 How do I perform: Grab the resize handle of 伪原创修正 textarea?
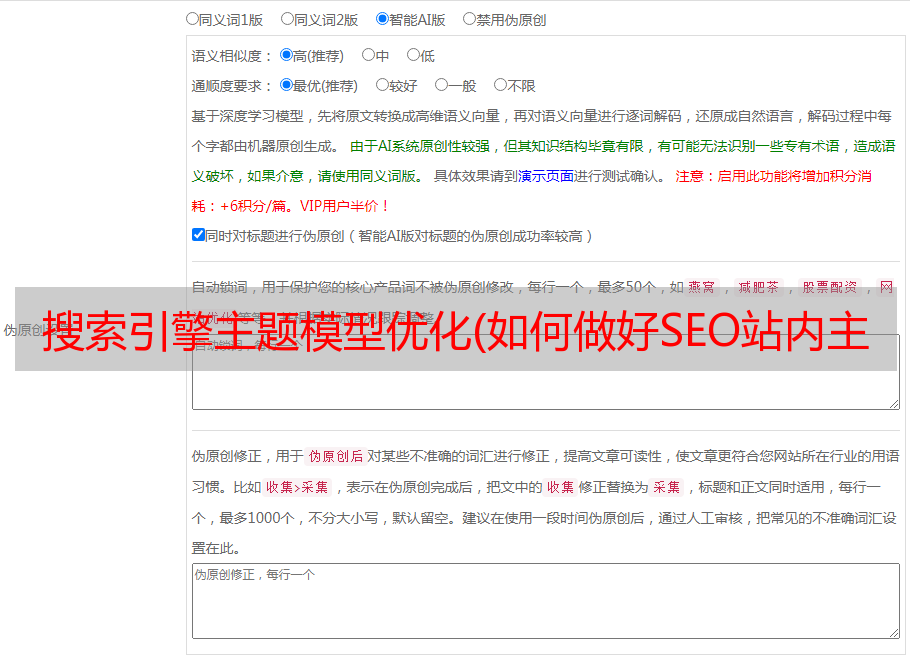coord(894,633)
